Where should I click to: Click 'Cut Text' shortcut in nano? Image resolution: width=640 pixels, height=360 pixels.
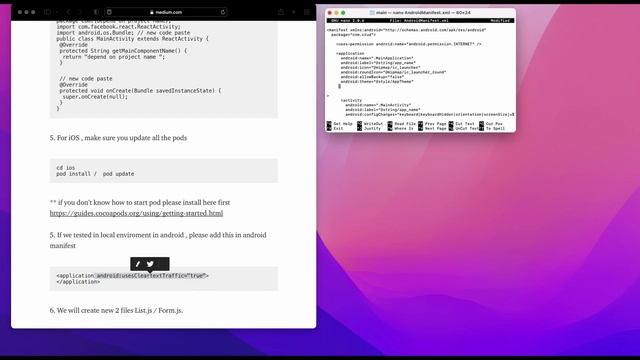462,124
